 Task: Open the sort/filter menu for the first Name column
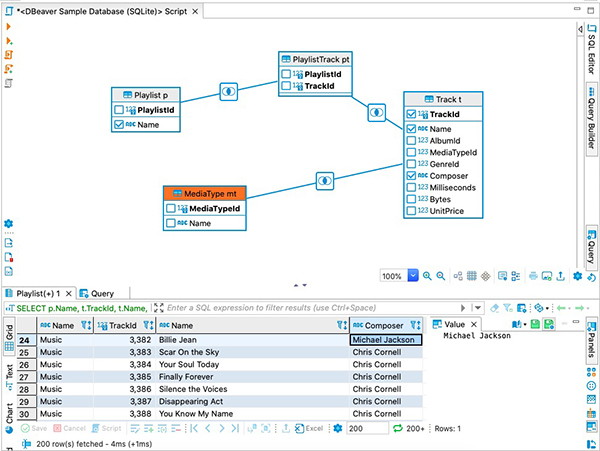tap(86, 326)
